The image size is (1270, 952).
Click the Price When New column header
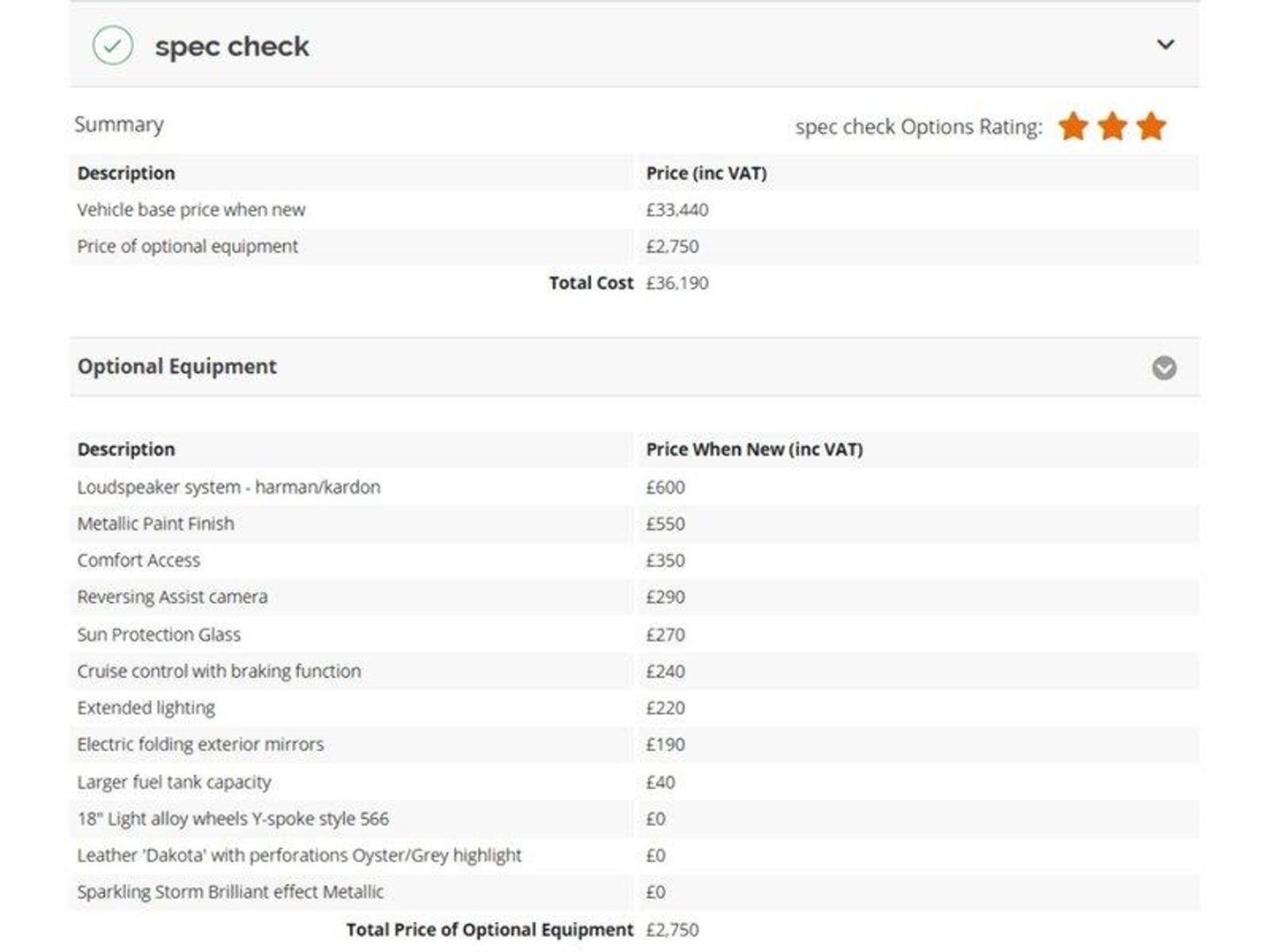754,450
